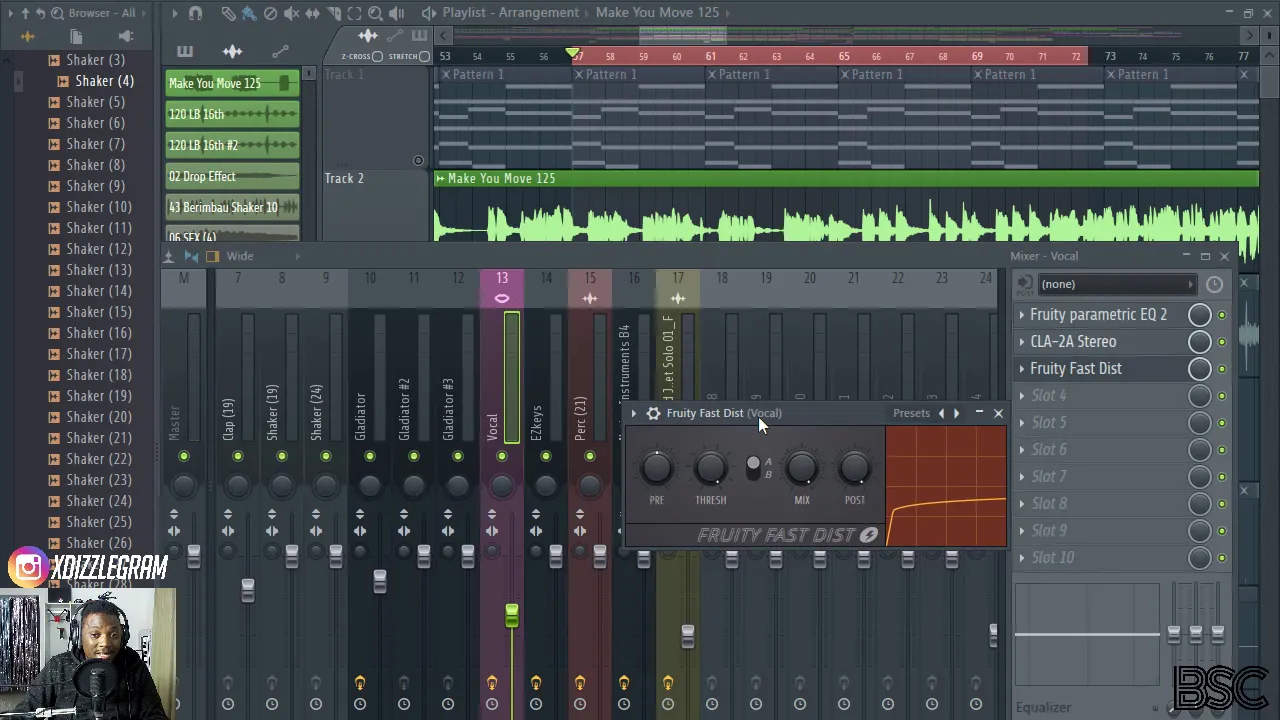This screenshot has height=720, width=1280.
Task: Toggle the STRETCH checkbox
Action: pos(424,56)
